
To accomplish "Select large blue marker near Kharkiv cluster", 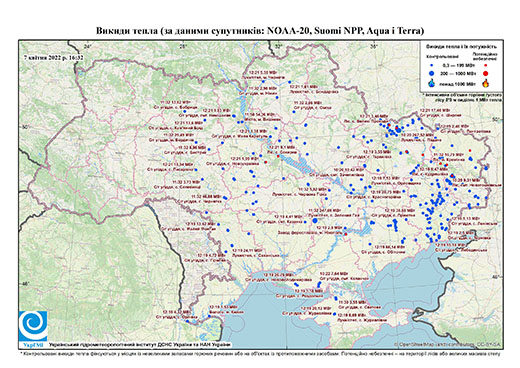I will click(x=398, y=130).
